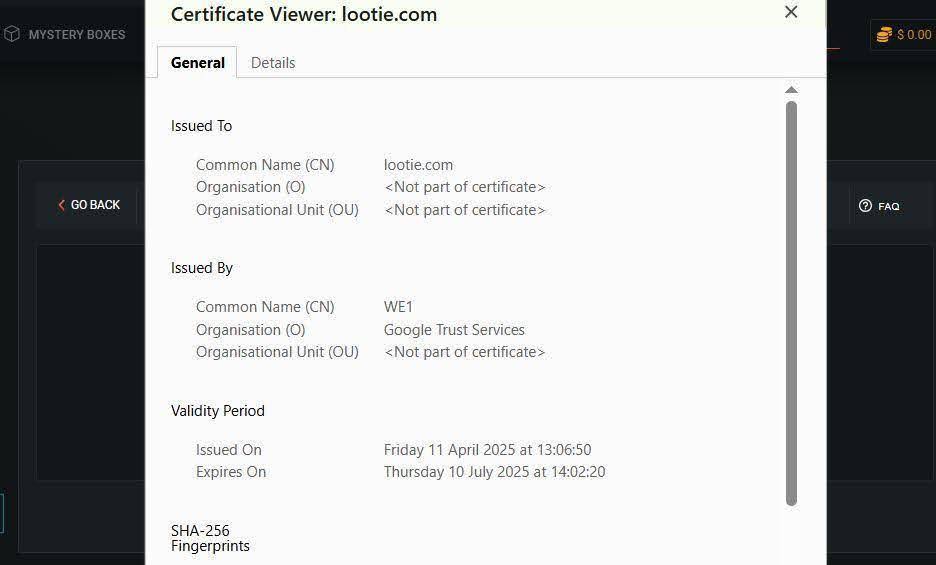Click the Certificate Viewer title text
The image size is (936, 565).
304,14
